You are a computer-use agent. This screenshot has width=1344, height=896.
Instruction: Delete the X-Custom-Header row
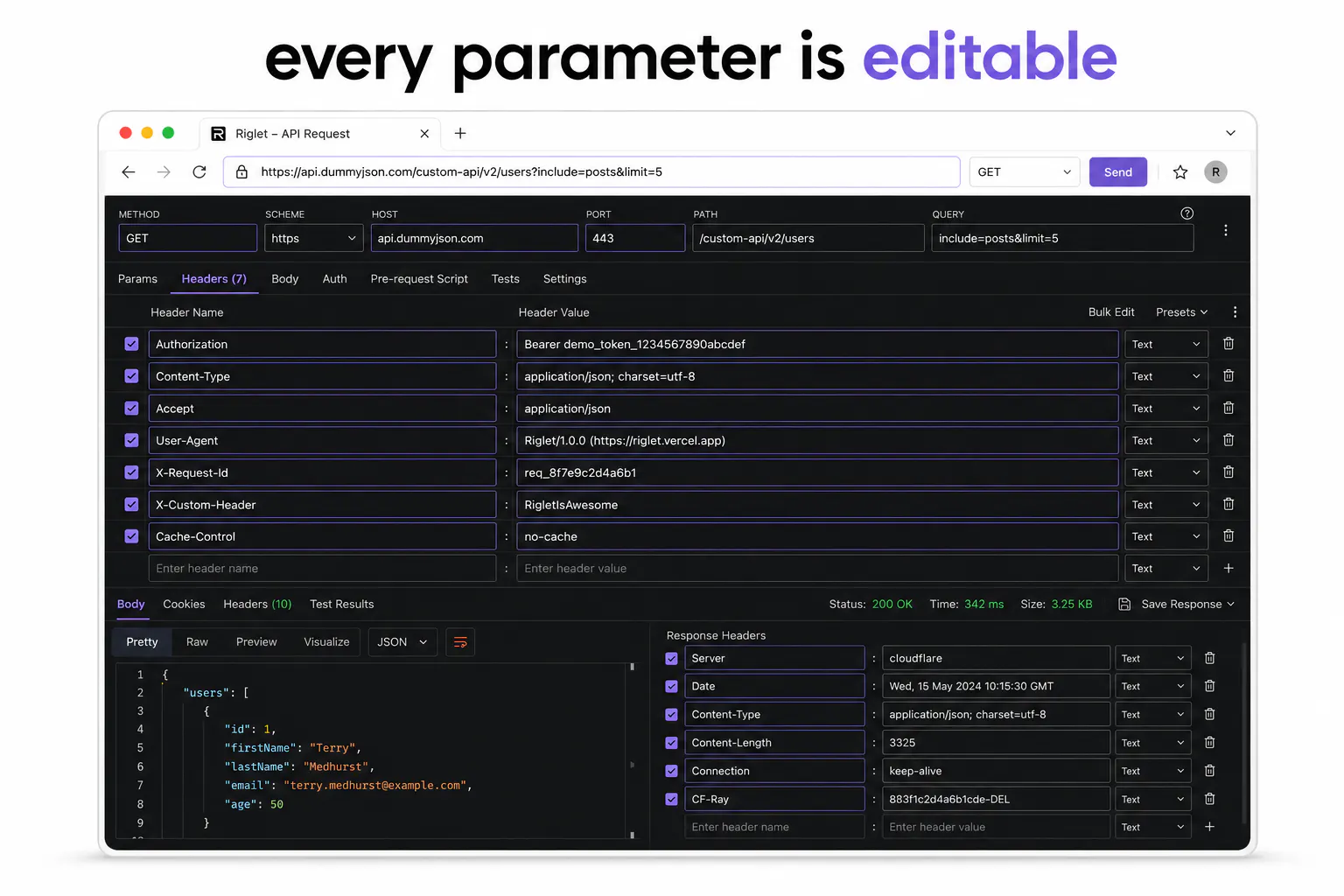(1228, 505)
